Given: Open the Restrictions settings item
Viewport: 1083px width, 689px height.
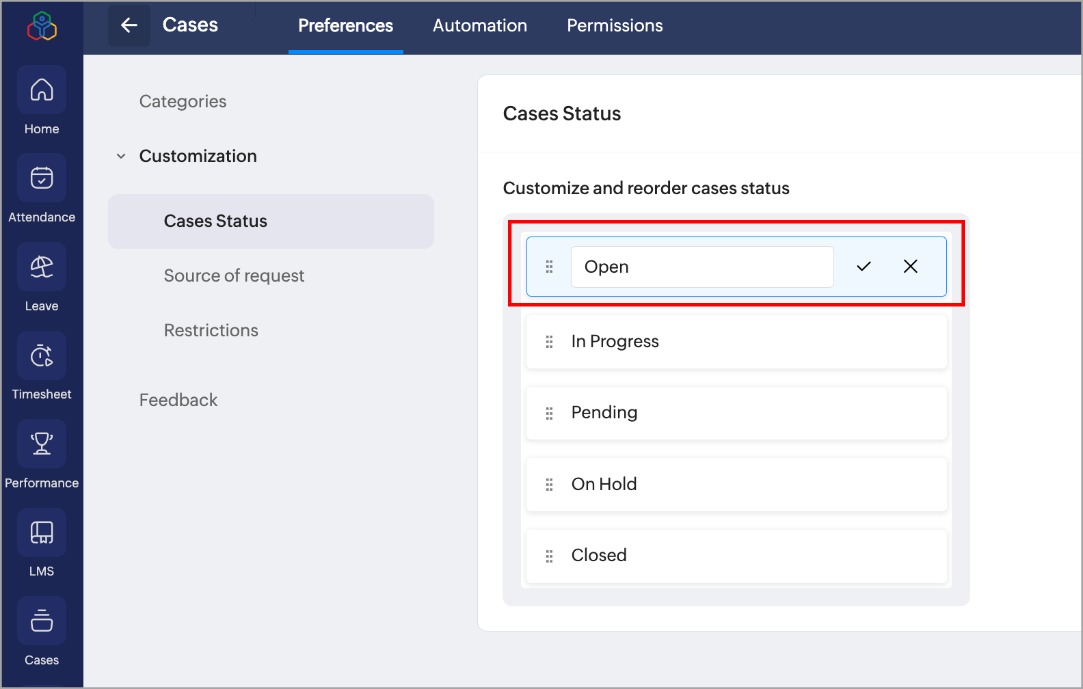Looking at the screenshot, I should (x=211, y=330).
